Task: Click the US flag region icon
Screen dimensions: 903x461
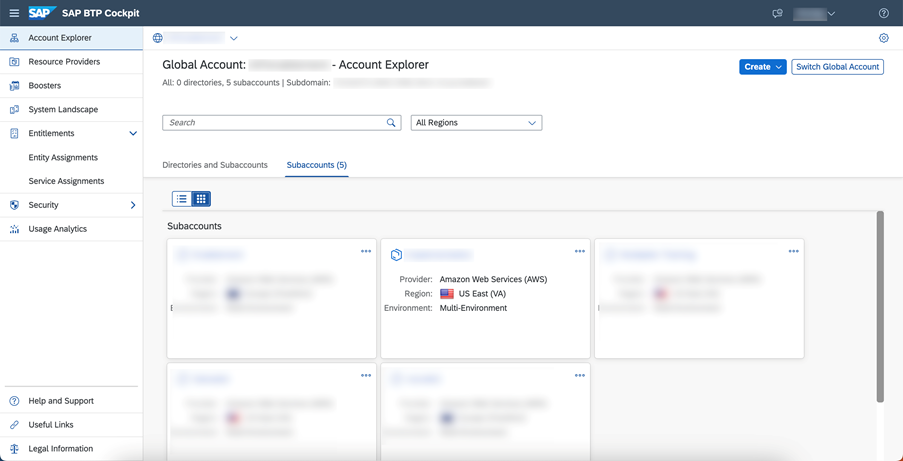Action: click(x=447, y=294)
